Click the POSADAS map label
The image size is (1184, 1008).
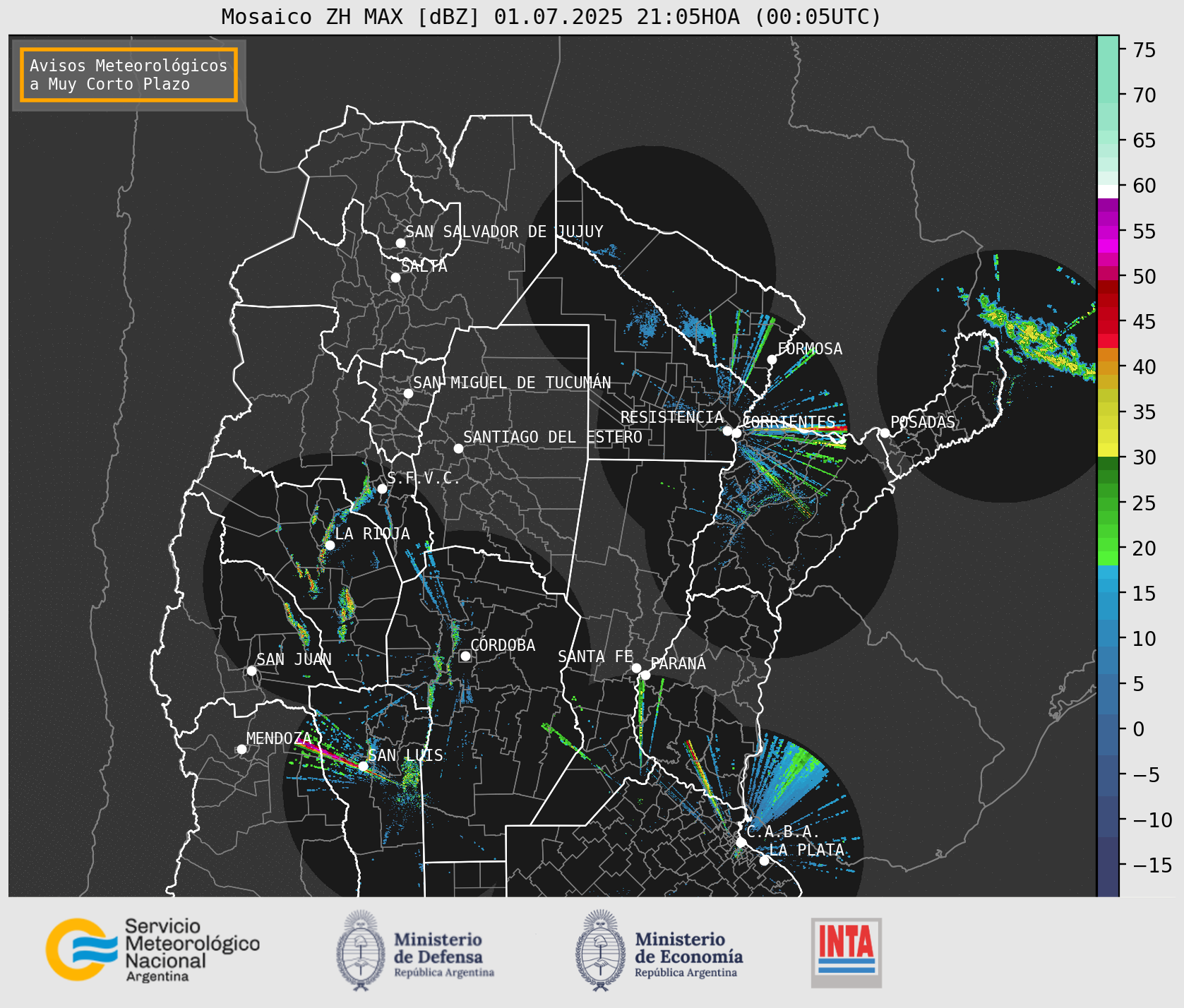pos(923,422)
